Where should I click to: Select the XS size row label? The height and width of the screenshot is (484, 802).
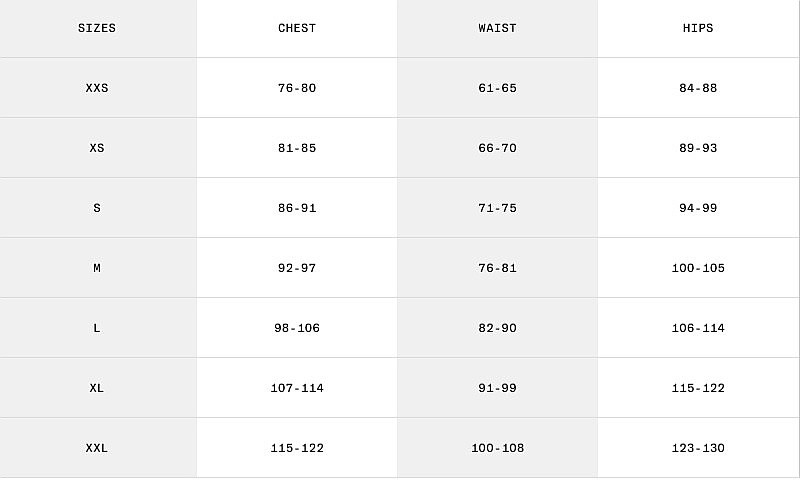pyautogui.click(x=97, y=148)
